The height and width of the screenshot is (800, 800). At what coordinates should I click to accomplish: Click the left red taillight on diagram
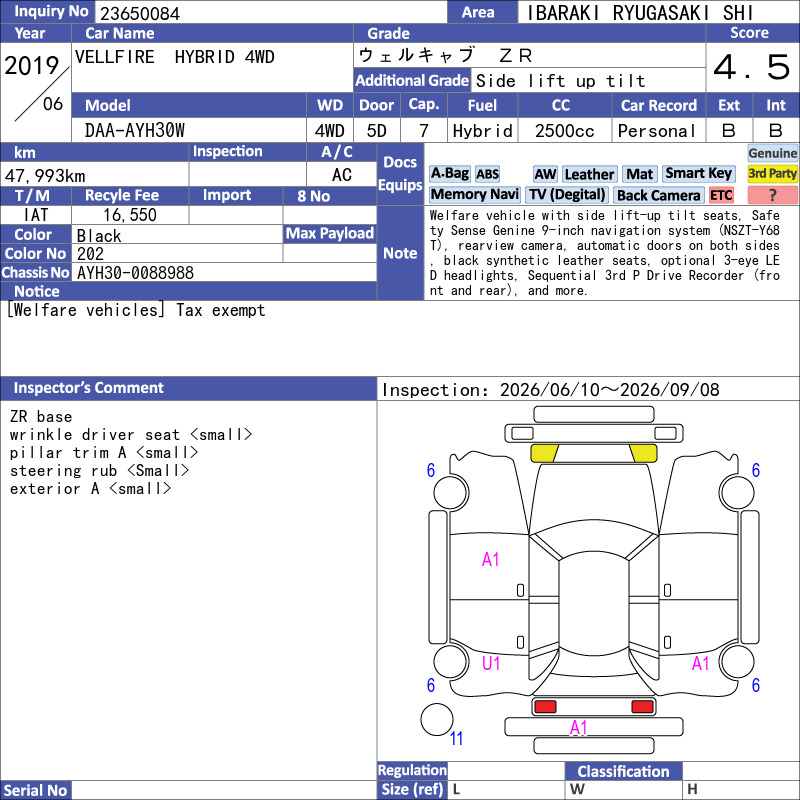[545, 707]
